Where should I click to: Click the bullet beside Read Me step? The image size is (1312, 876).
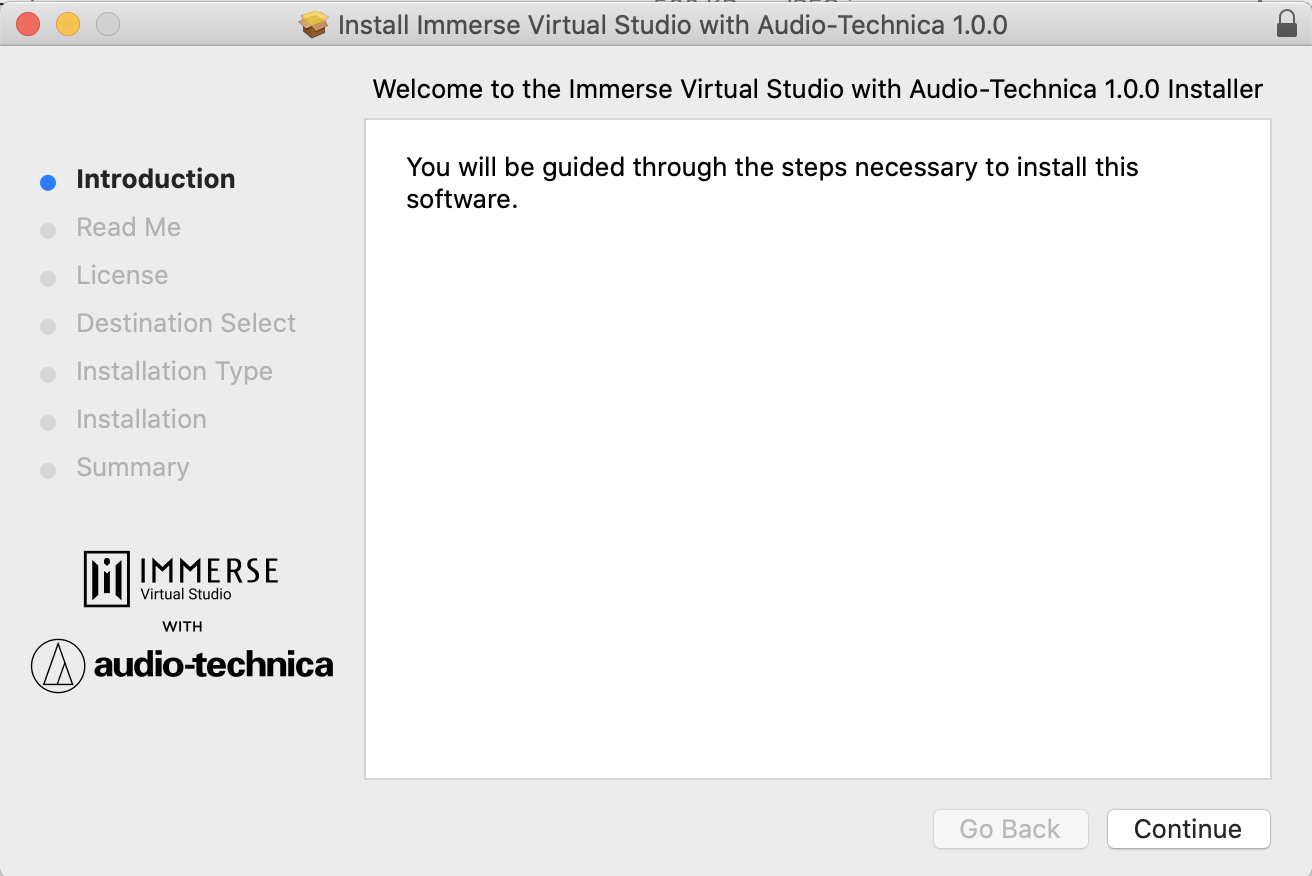point(47,229)
